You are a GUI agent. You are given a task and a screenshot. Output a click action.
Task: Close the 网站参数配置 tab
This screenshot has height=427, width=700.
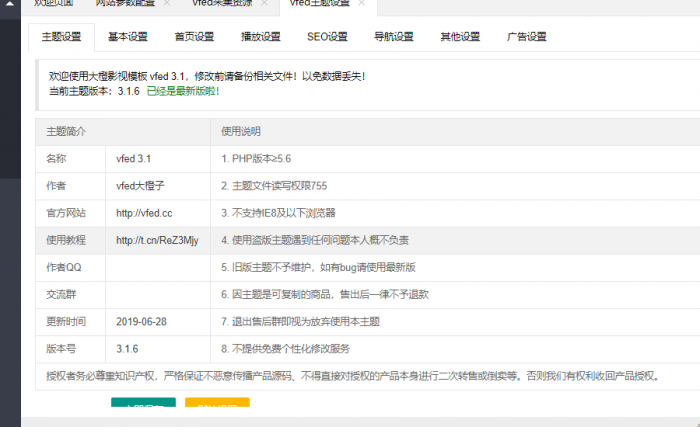pyautogui.click(x=167, y=4)
